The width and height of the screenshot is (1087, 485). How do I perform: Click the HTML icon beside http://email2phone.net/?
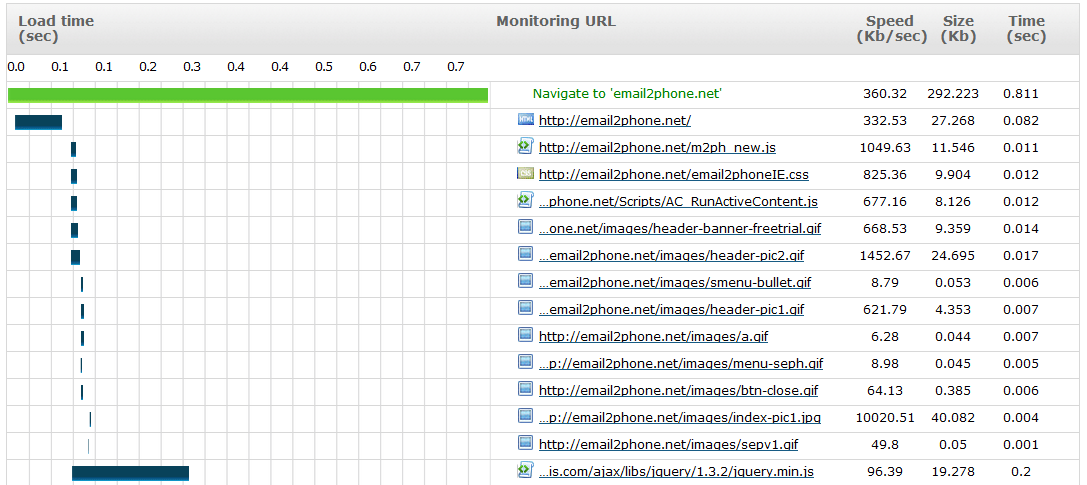pos(525,119)
